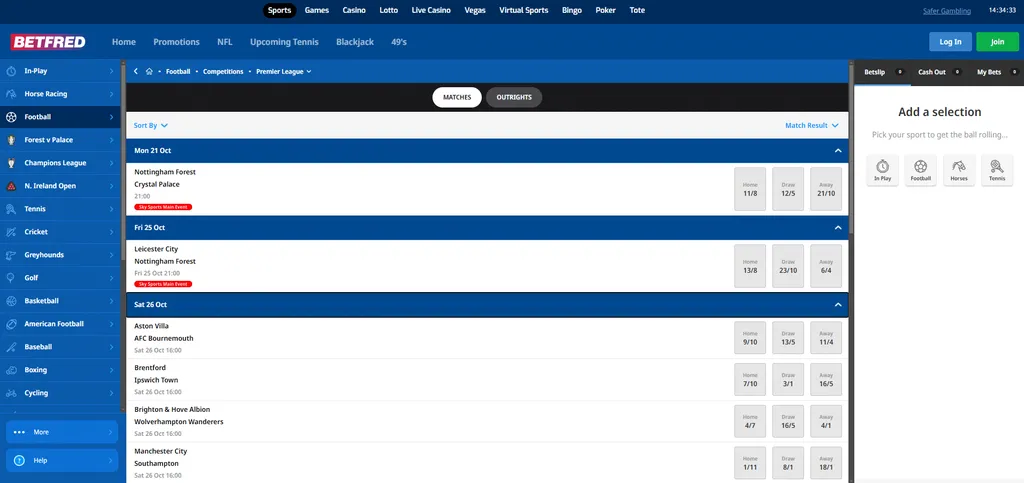
Task: Bet Home 7/10 on Brentford v Ipswich
Action: tap(750, 379)
